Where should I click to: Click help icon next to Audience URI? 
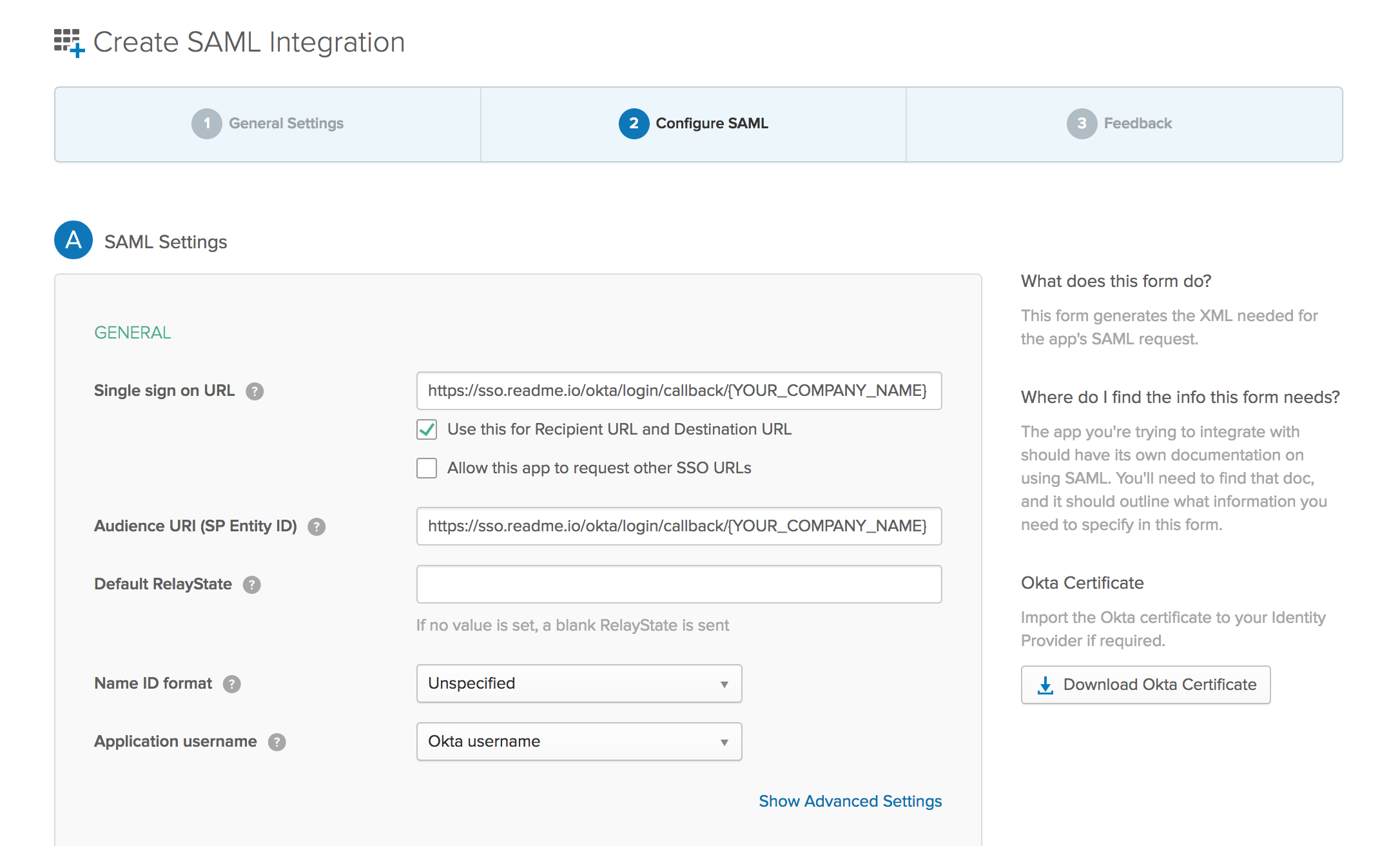click(x=316, y=527)
